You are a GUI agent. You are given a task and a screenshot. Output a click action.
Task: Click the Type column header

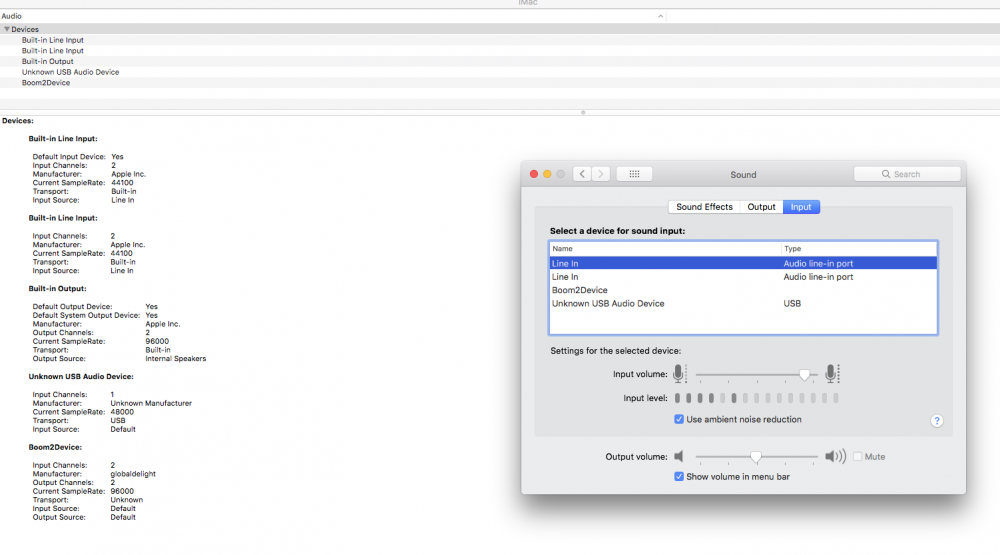point(859,249)
